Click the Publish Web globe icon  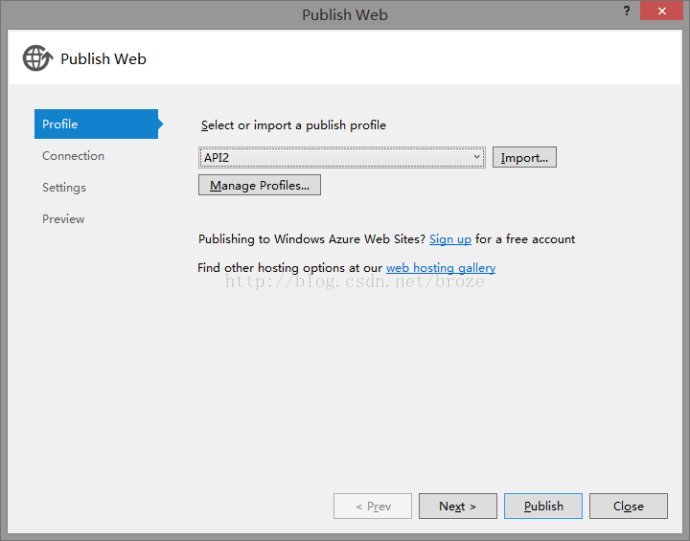tap(38, 58)
